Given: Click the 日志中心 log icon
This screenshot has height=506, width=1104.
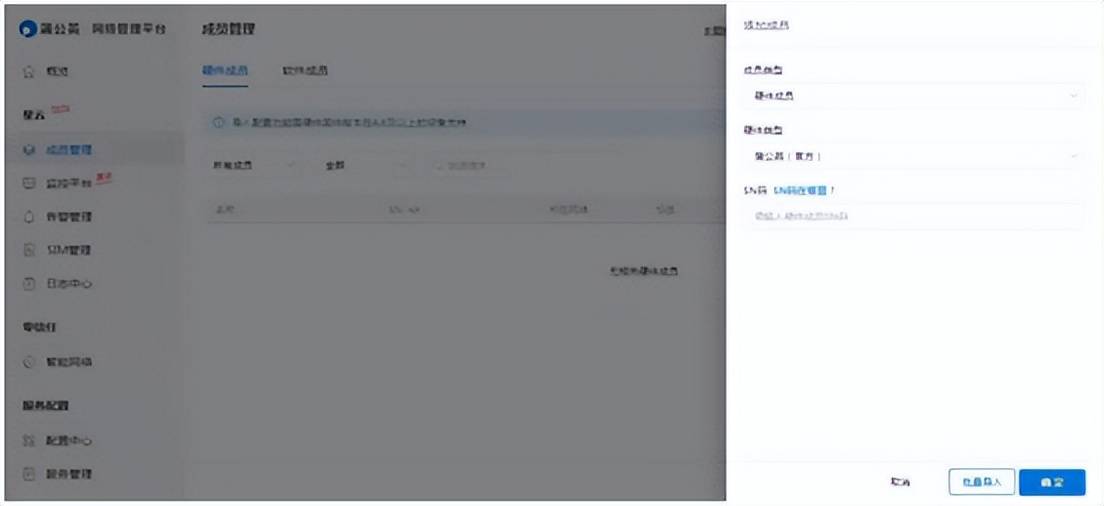Looking at the screenshot, I should (28, 284).
